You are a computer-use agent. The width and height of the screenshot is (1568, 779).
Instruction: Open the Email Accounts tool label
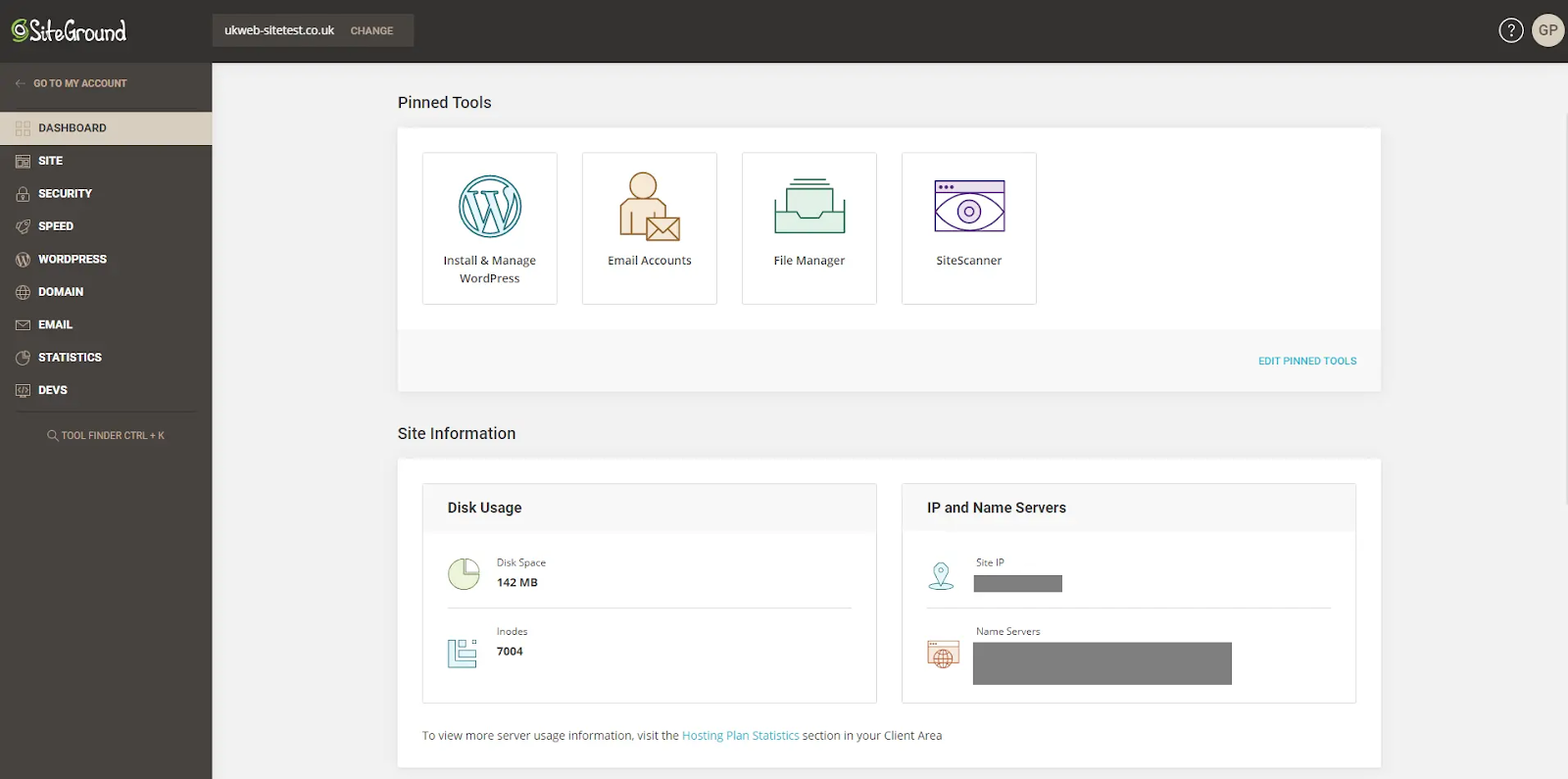(x=650, y=261)
